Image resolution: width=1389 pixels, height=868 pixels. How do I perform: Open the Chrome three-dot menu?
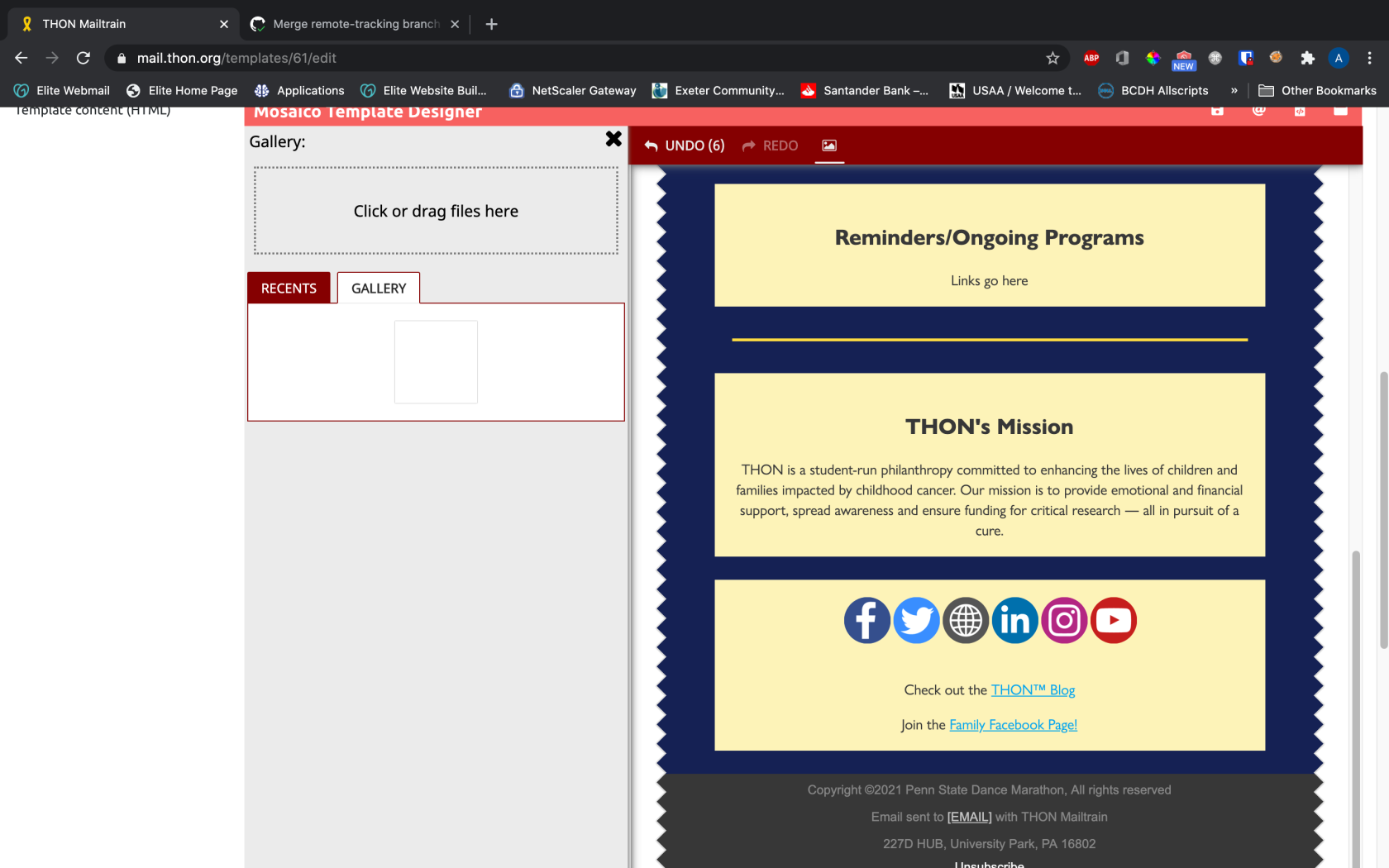tap(1369, 58)
